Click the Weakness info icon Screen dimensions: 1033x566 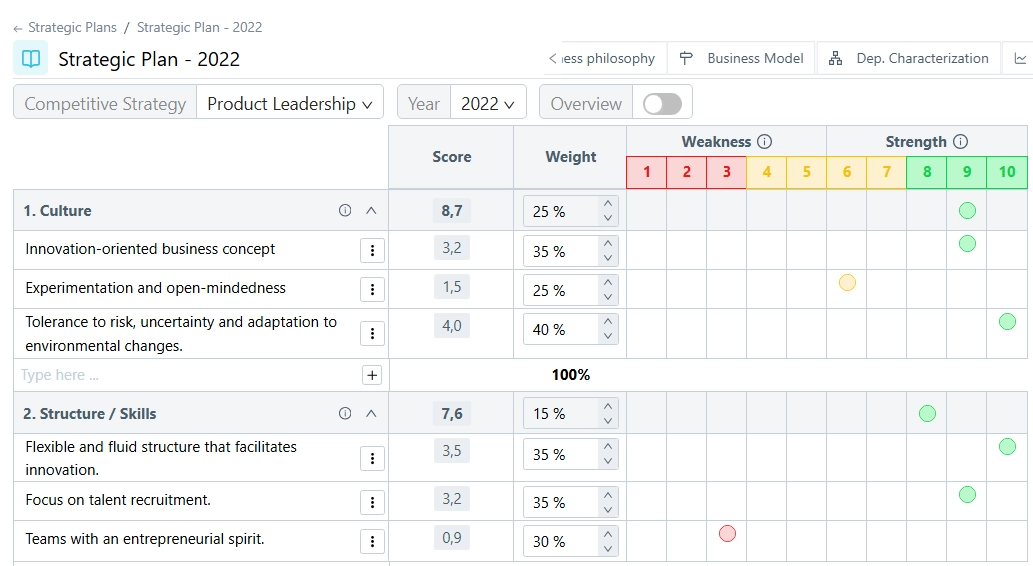pos(765,142)
